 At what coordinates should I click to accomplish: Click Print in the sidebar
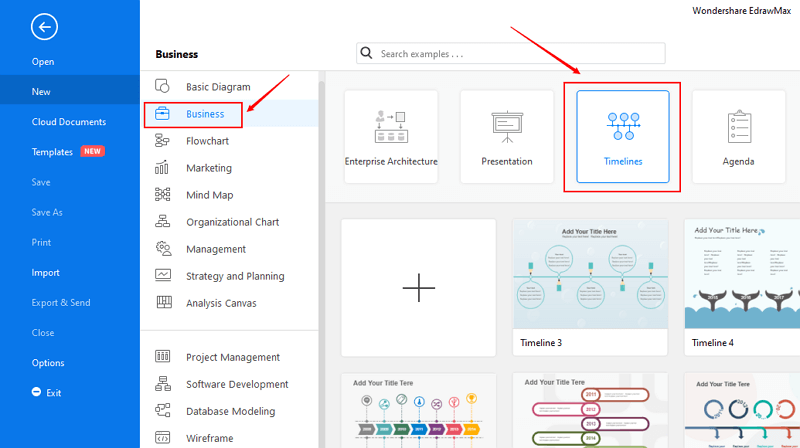[x=41, y=242]
